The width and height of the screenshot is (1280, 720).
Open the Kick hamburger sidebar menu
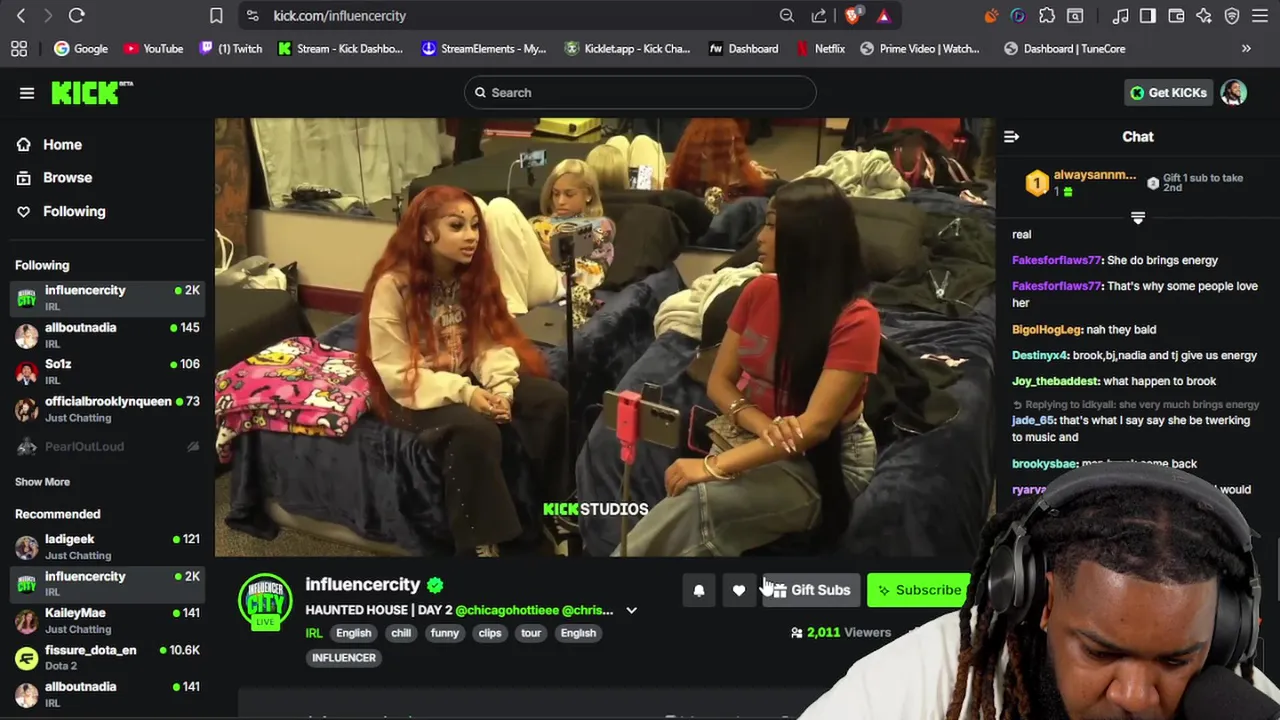[27, 93]
